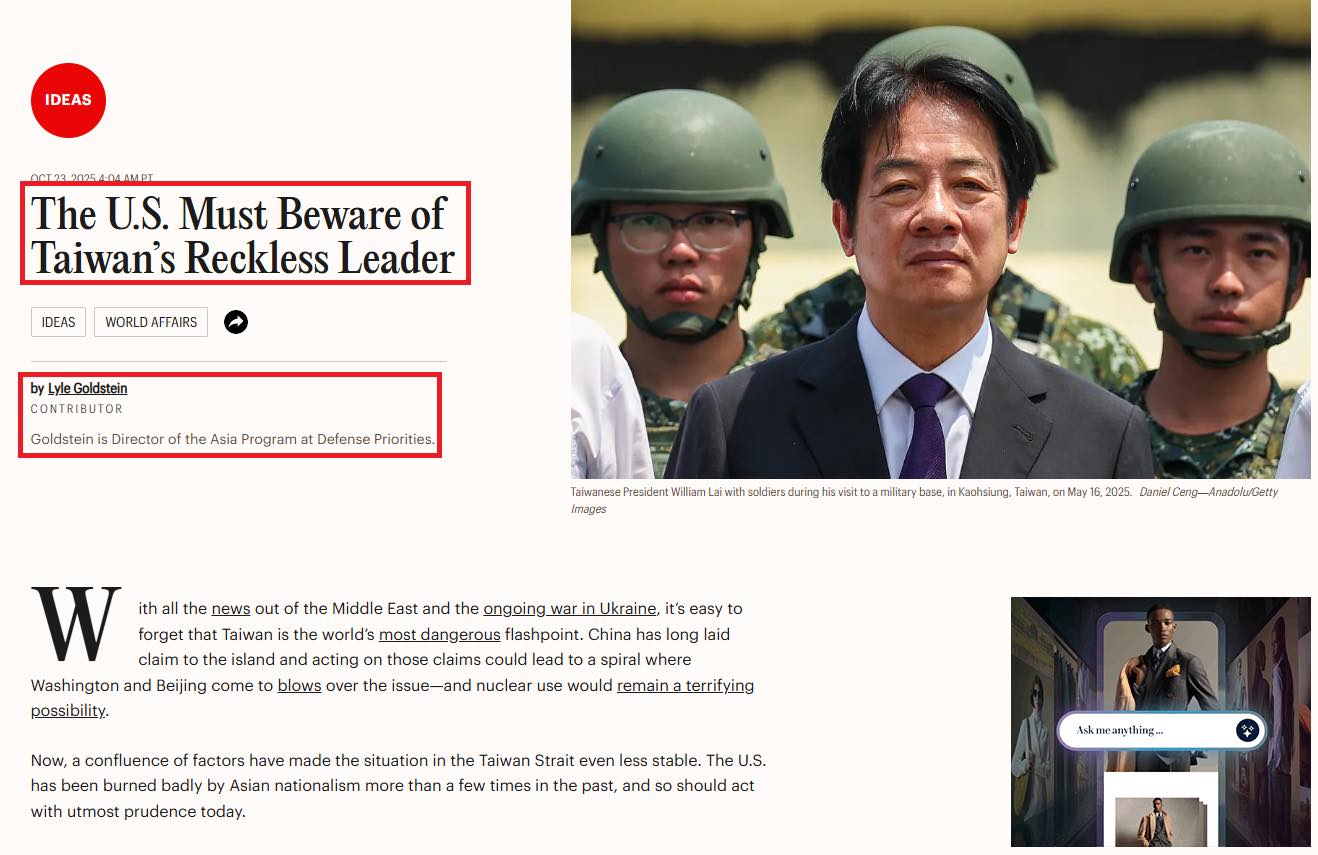Click the article headline about Taiwan's leader

243,236
